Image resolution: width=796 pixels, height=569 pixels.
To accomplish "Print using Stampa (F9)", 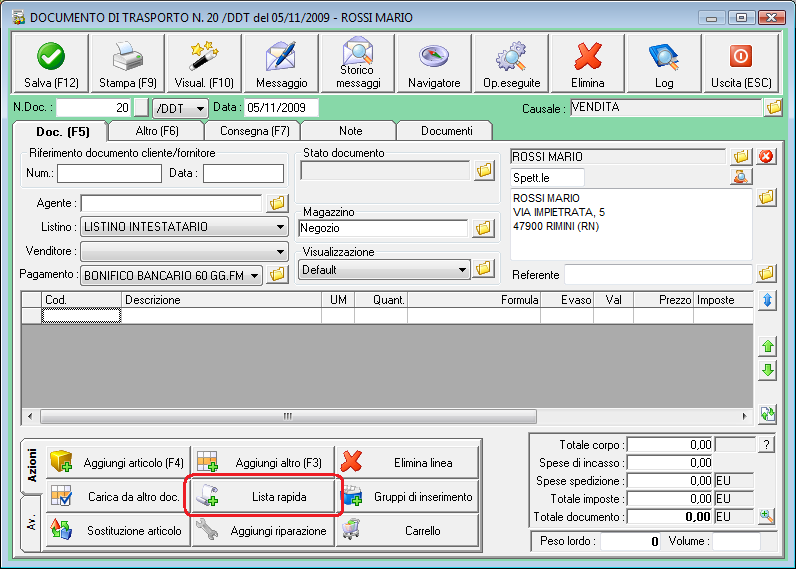I will coord(127,63).
